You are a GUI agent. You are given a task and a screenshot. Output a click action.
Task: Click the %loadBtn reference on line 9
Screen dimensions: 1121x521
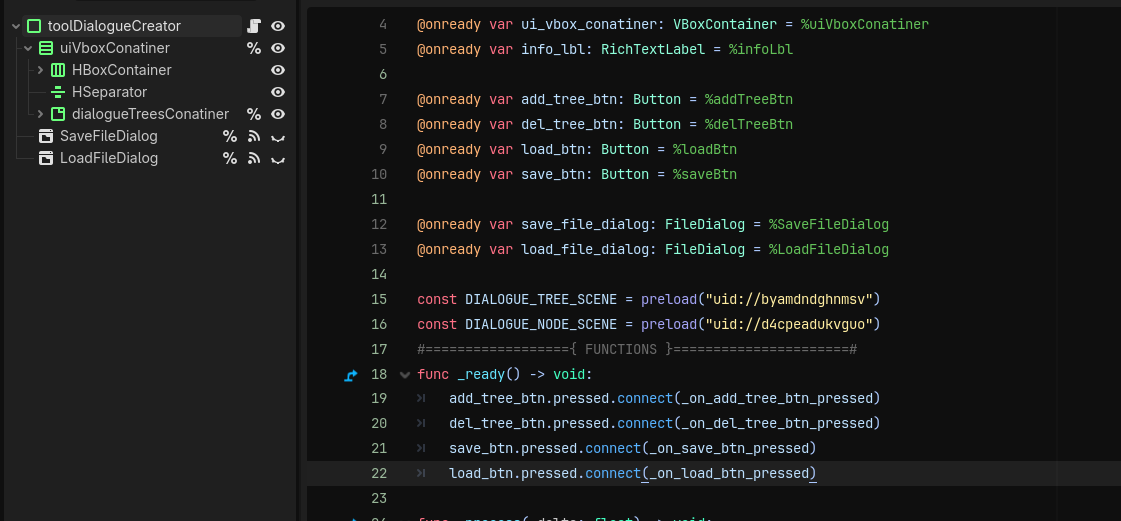click(705, 149)
